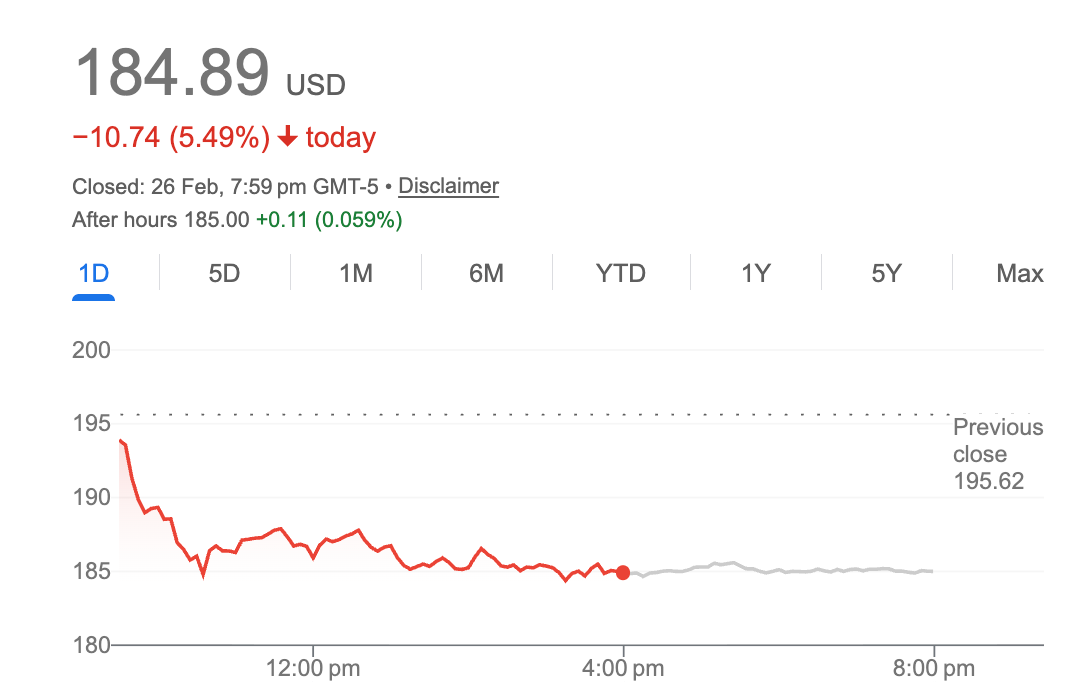The image size is (1074, 698).
Task: Open the Disclaimer link
Action: (447, 186)
